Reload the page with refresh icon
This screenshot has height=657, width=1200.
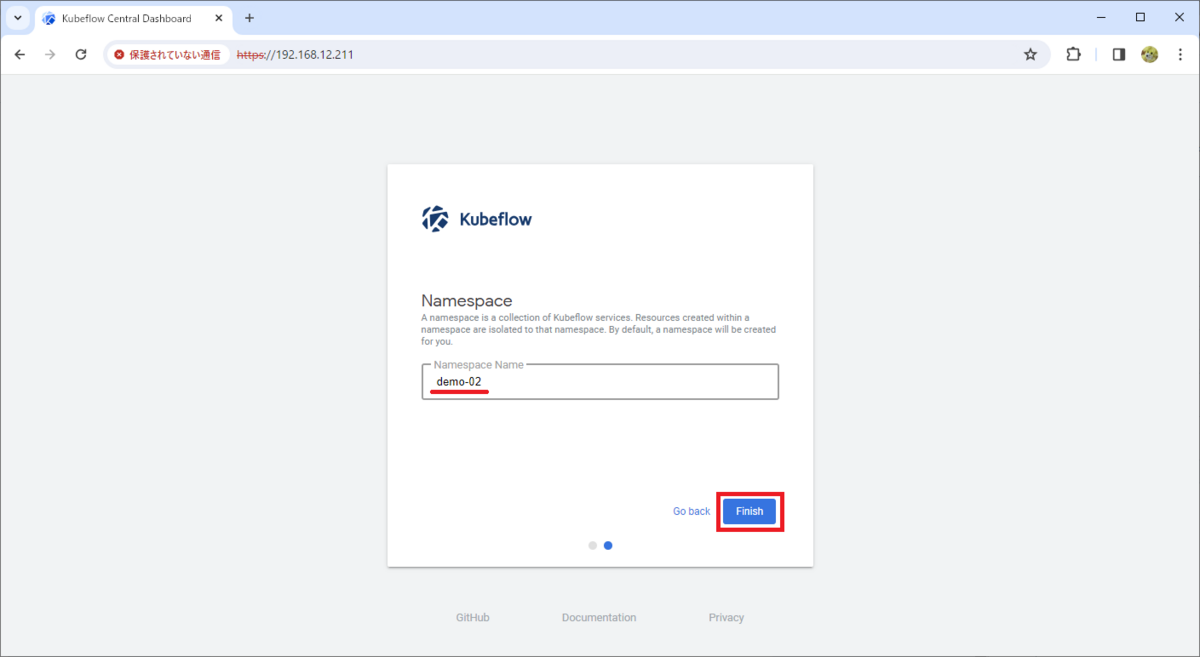point(81,54)
